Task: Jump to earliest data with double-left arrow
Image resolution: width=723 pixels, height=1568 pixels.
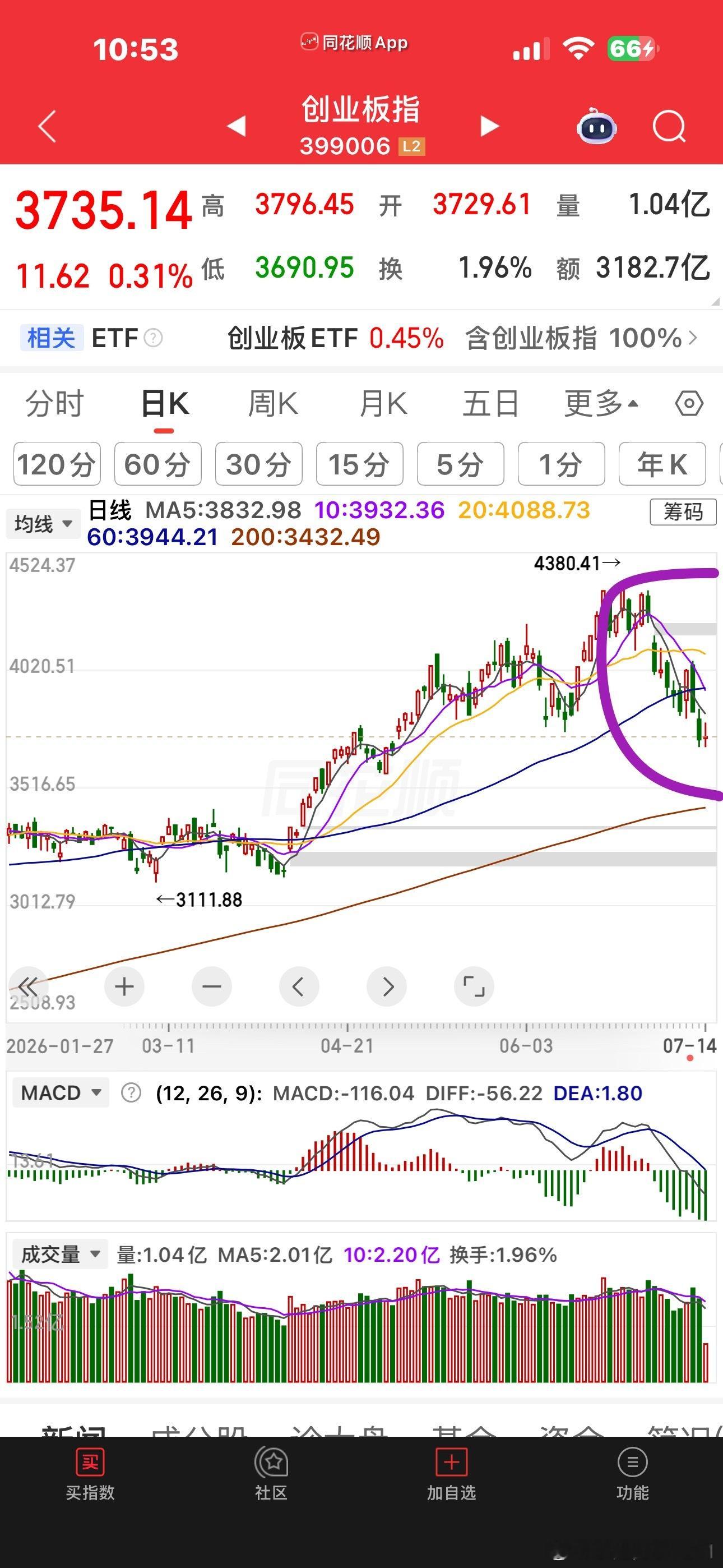Action: point(27,985)
